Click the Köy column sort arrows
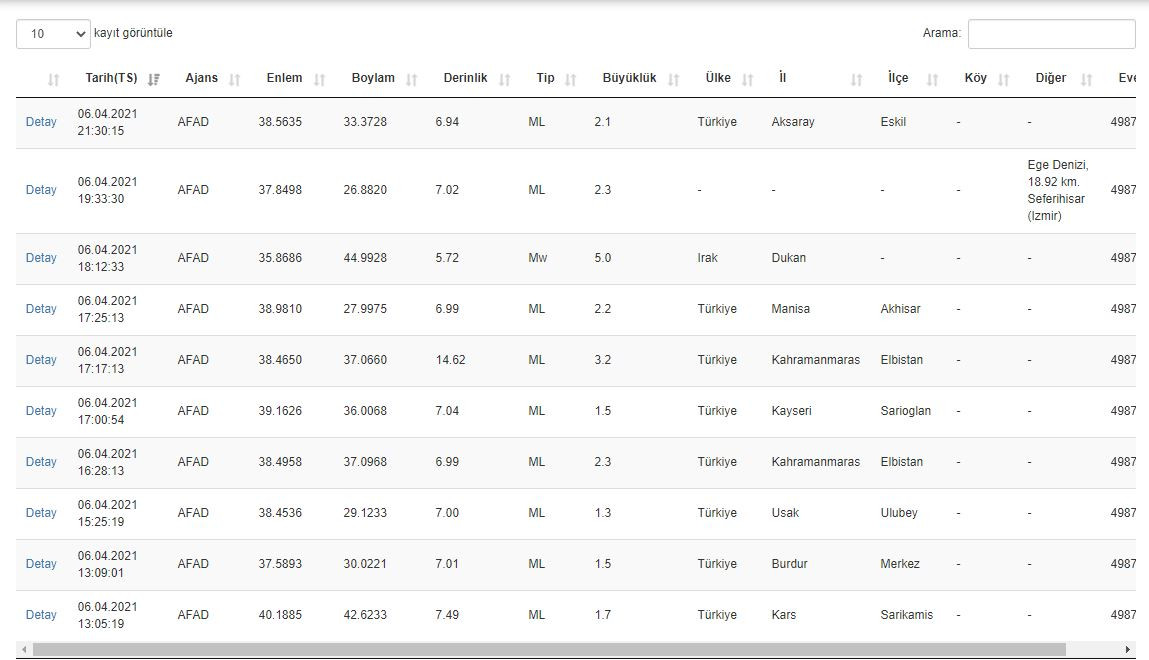Image resolution: width=1149 pixels, height=660 pixels. pyautogui.click(x=1004, y=79)
